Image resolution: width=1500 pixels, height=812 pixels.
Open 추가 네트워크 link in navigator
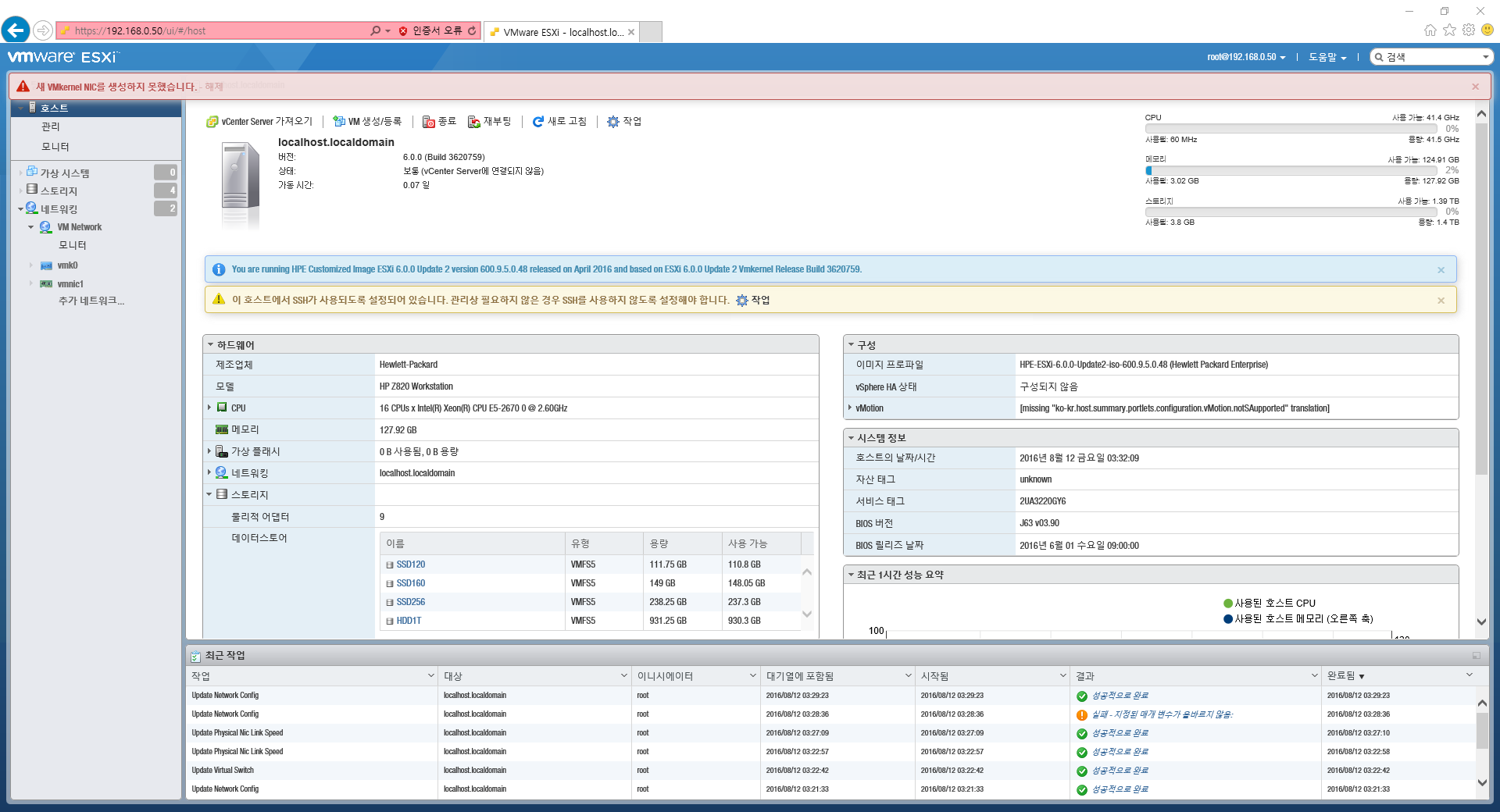point(91,301)
